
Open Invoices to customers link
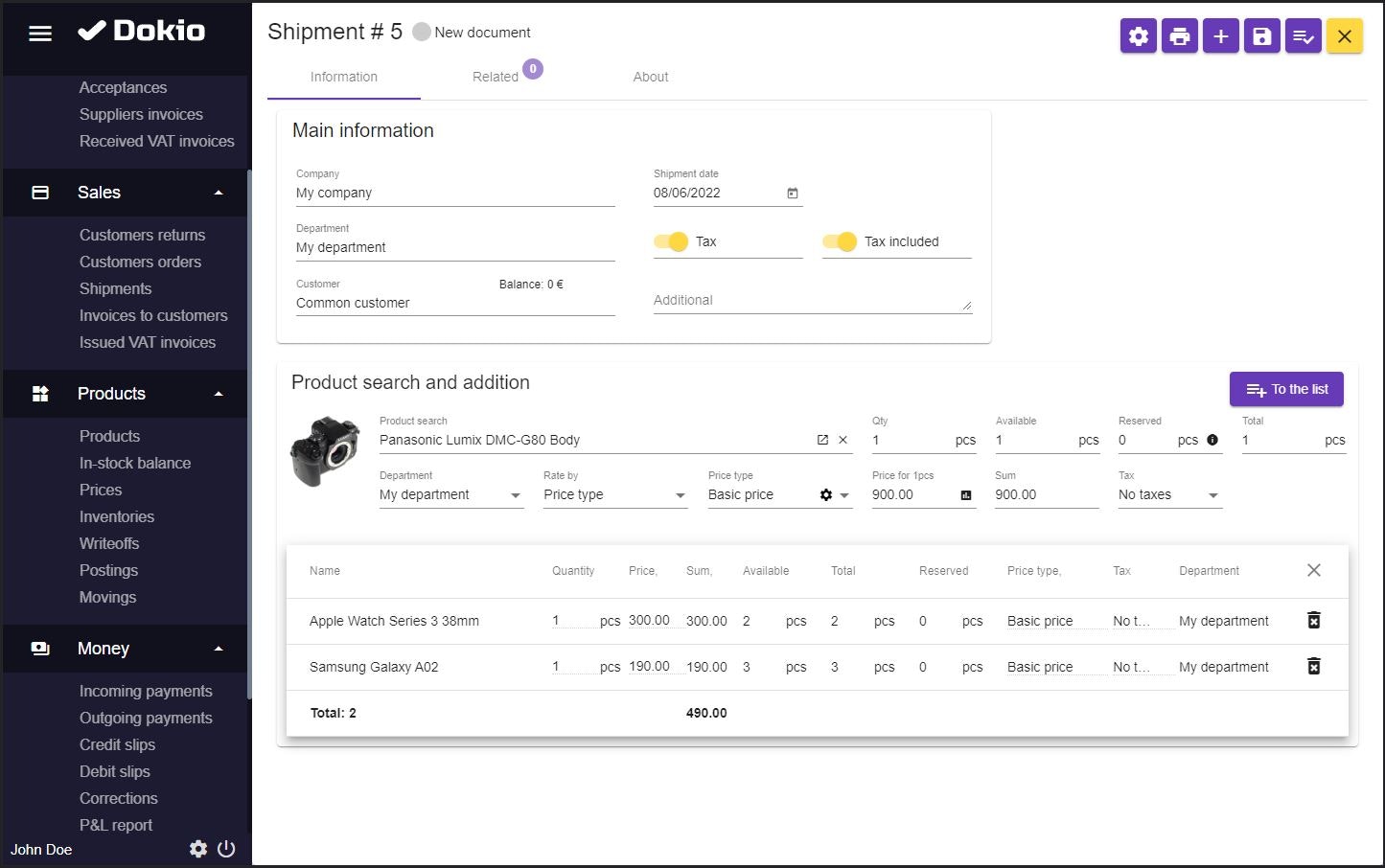coord(153,315)
